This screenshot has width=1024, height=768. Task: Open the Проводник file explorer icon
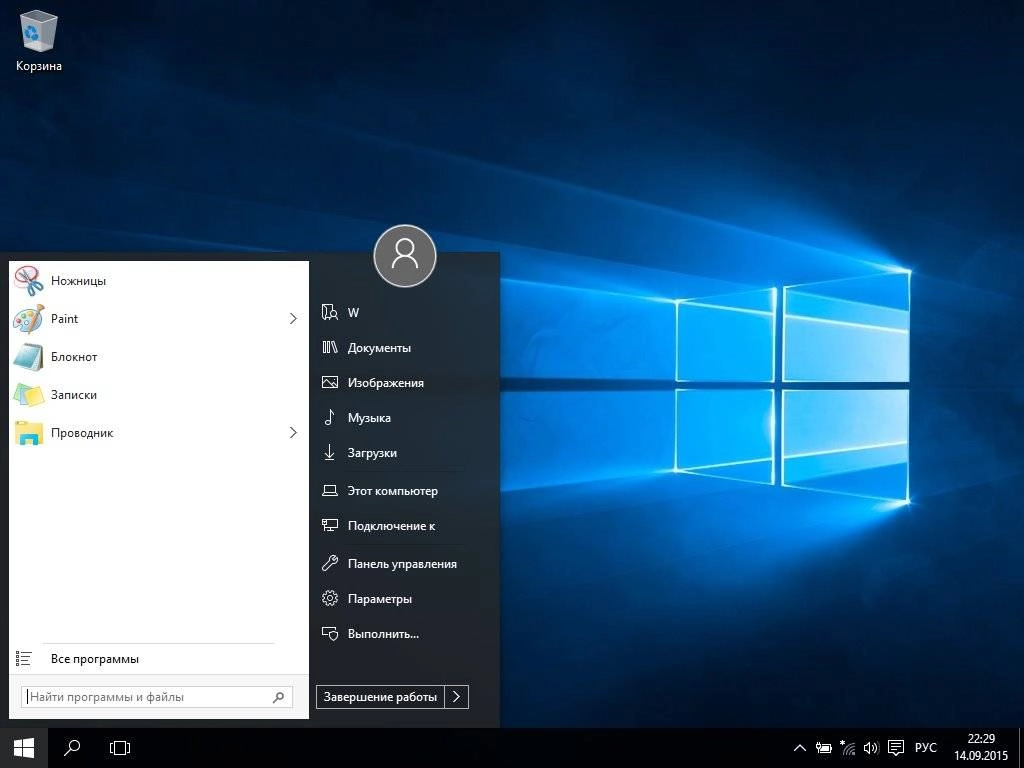(29, 432)
